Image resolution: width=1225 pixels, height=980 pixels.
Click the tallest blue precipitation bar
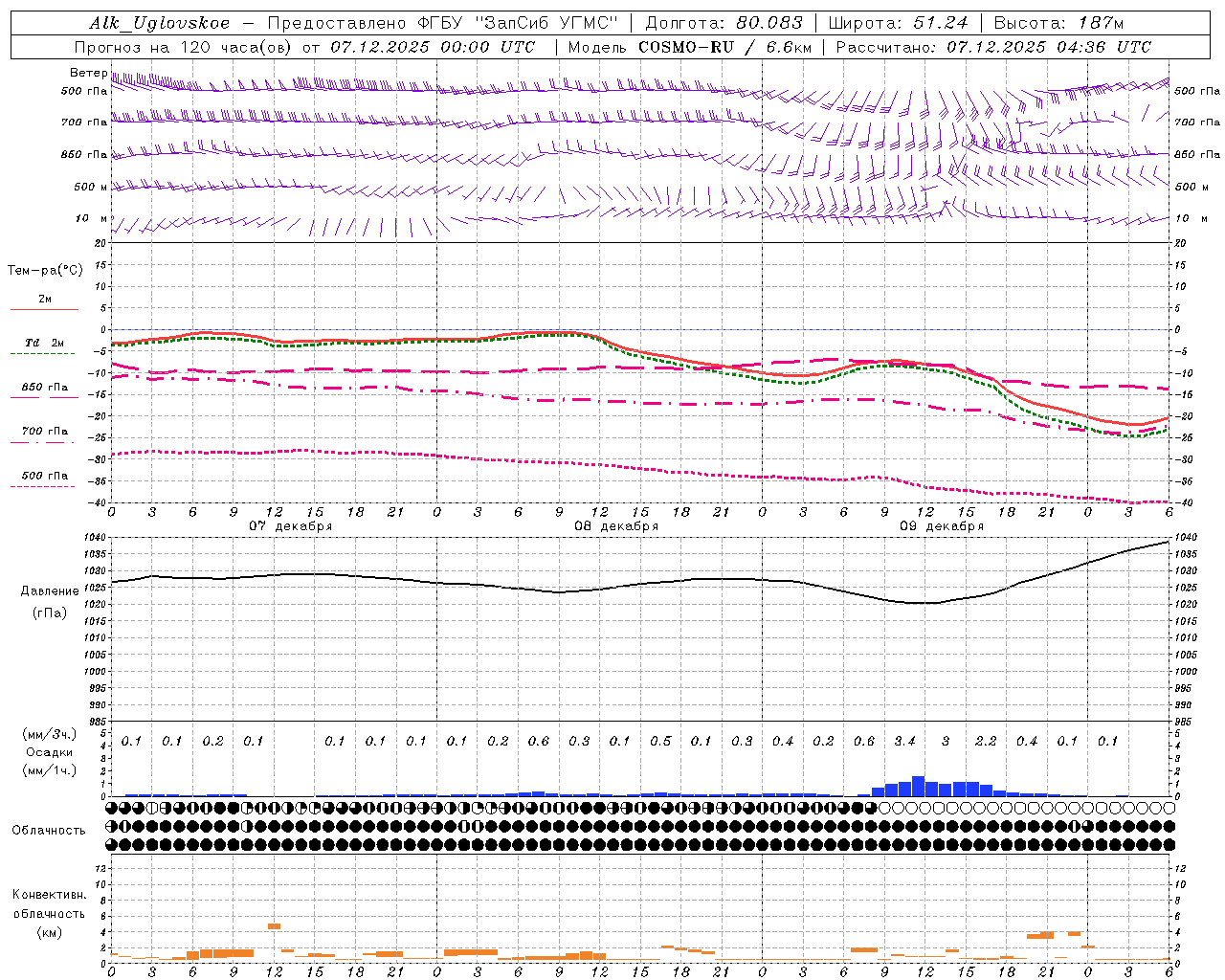pyautogui.click(x=918, y=786)
